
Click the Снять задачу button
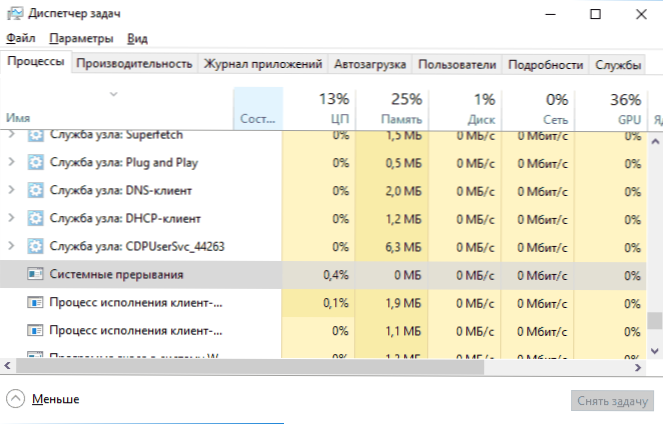[x=612, y=401]
